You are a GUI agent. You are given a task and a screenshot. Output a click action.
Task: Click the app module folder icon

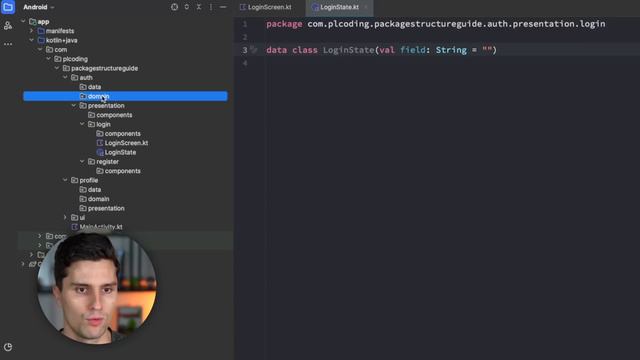tap(33, 21)
